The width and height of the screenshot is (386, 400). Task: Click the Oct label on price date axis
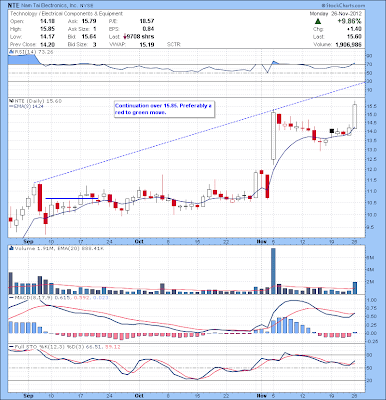(139, 241)
